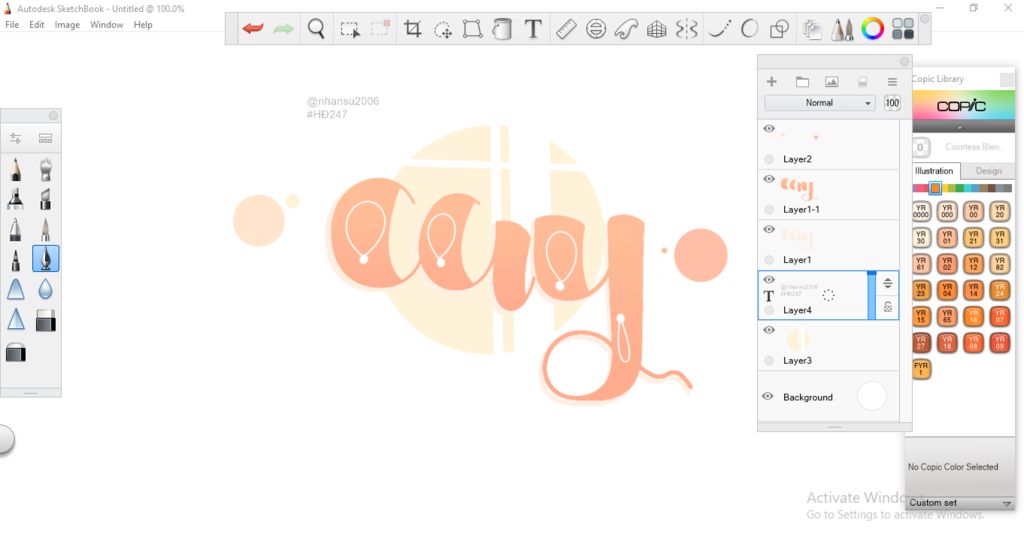Image resolution: width=1024 pixels, height=547 pixels.
Task: Close the Brush Palette panel
Action: 54,116
